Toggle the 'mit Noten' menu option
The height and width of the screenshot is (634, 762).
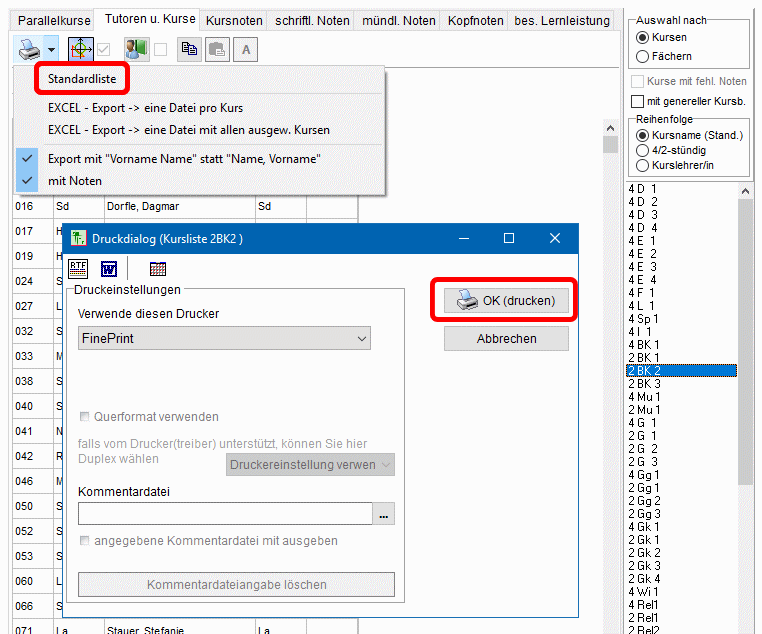pyautogui.click(x=74, y=181)
